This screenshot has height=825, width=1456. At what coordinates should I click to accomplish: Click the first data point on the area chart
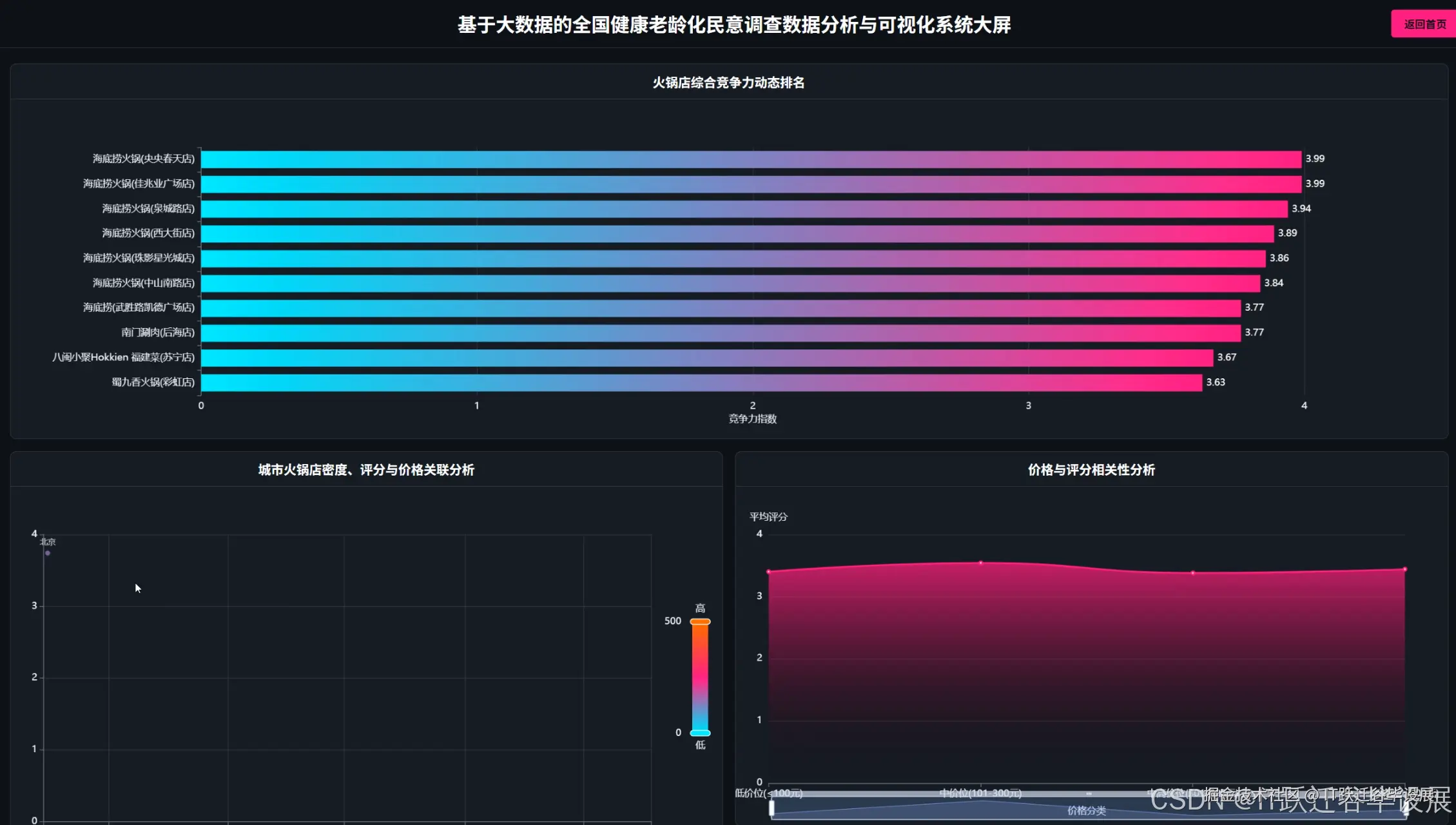point(768,572)
